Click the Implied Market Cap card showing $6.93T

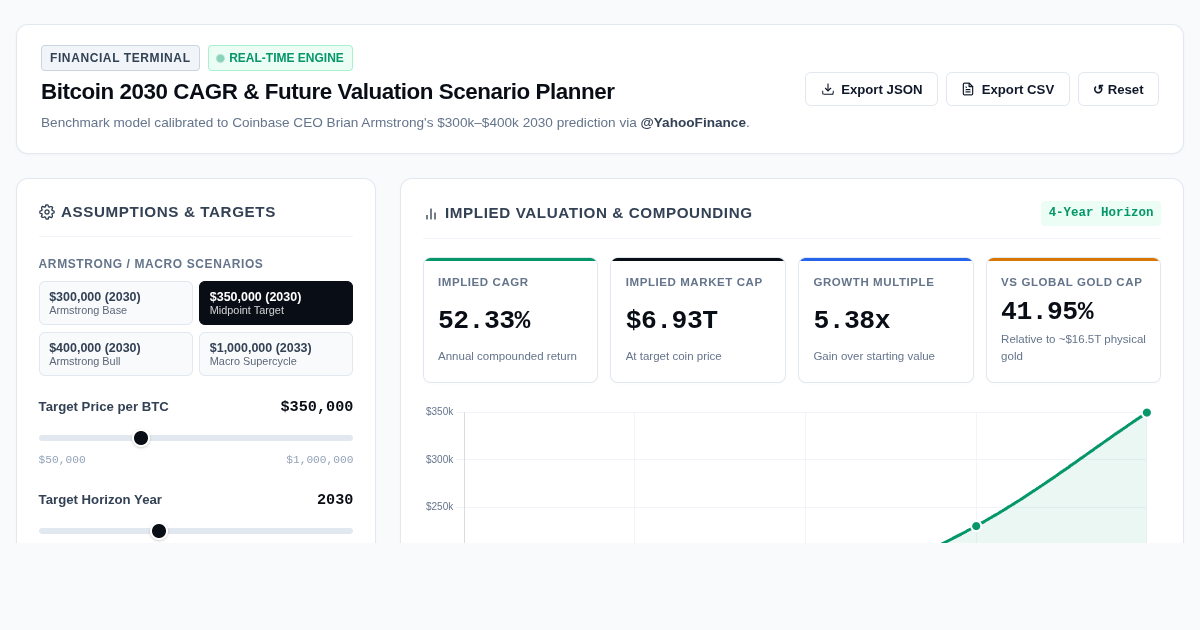click(x=698, y=320)
